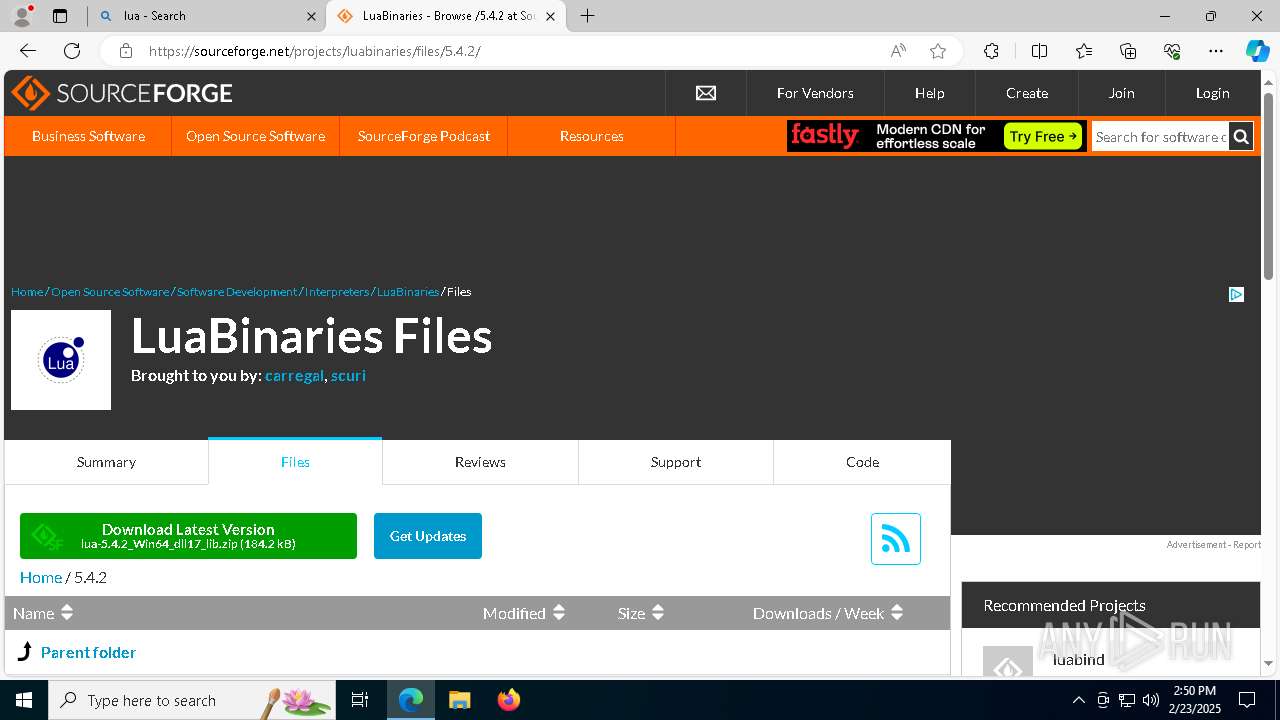This screenshot has width=1280, height=720.
Task: Open the Windows Start menu
Action: [24, 700]
